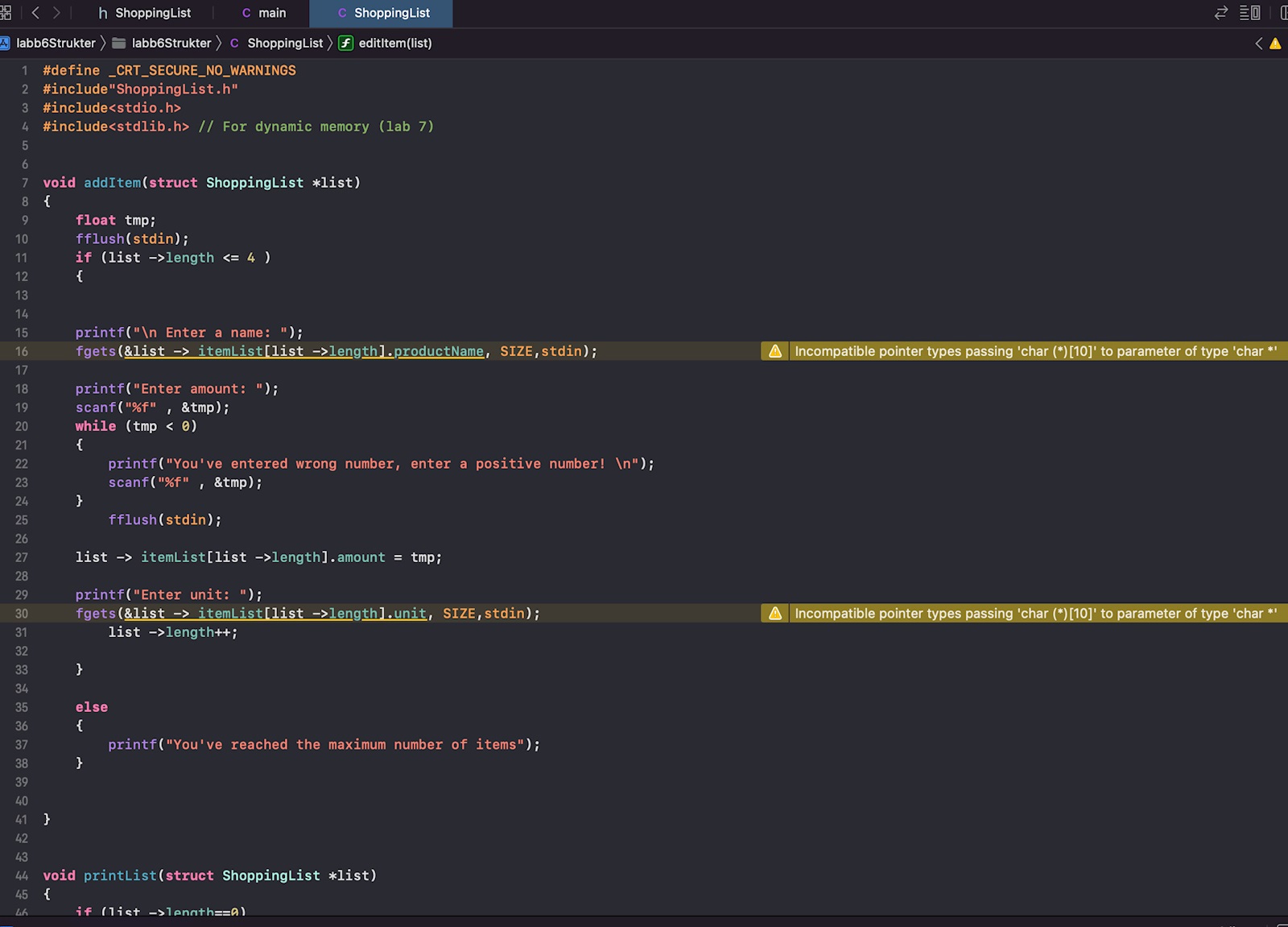Screen dimensions: 1288x927
Task: Switch to the ShoppingList header tab
Action: click(145, 13)
